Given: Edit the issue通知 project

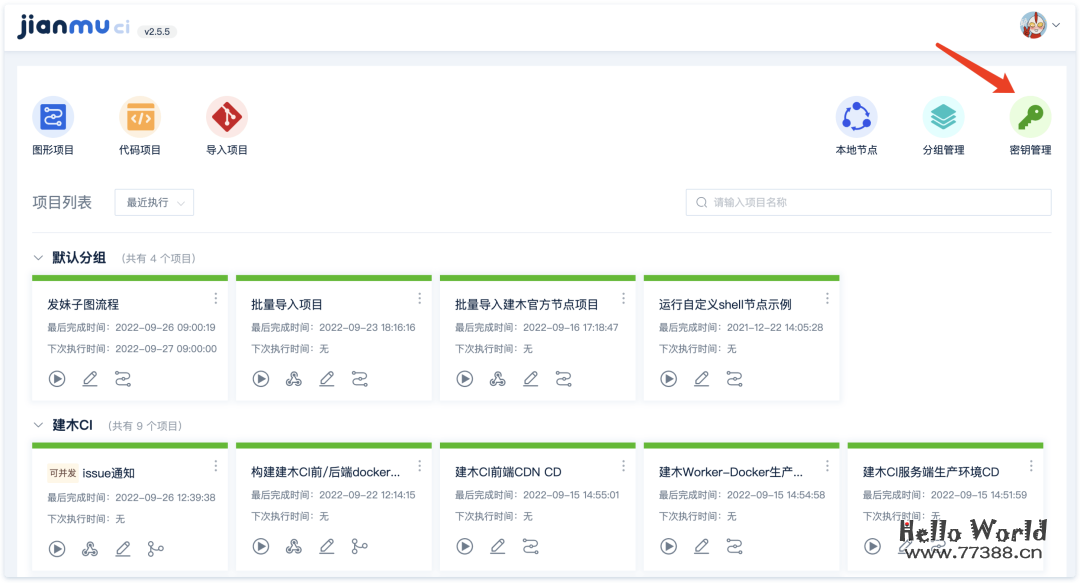Looking at the screenshot, I should point(123,549).
